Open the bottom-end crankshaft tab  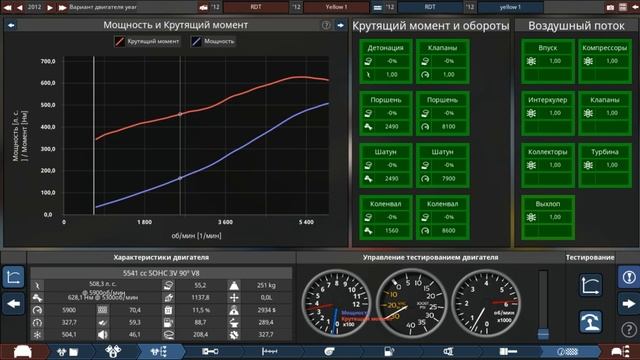coord(210,351)
